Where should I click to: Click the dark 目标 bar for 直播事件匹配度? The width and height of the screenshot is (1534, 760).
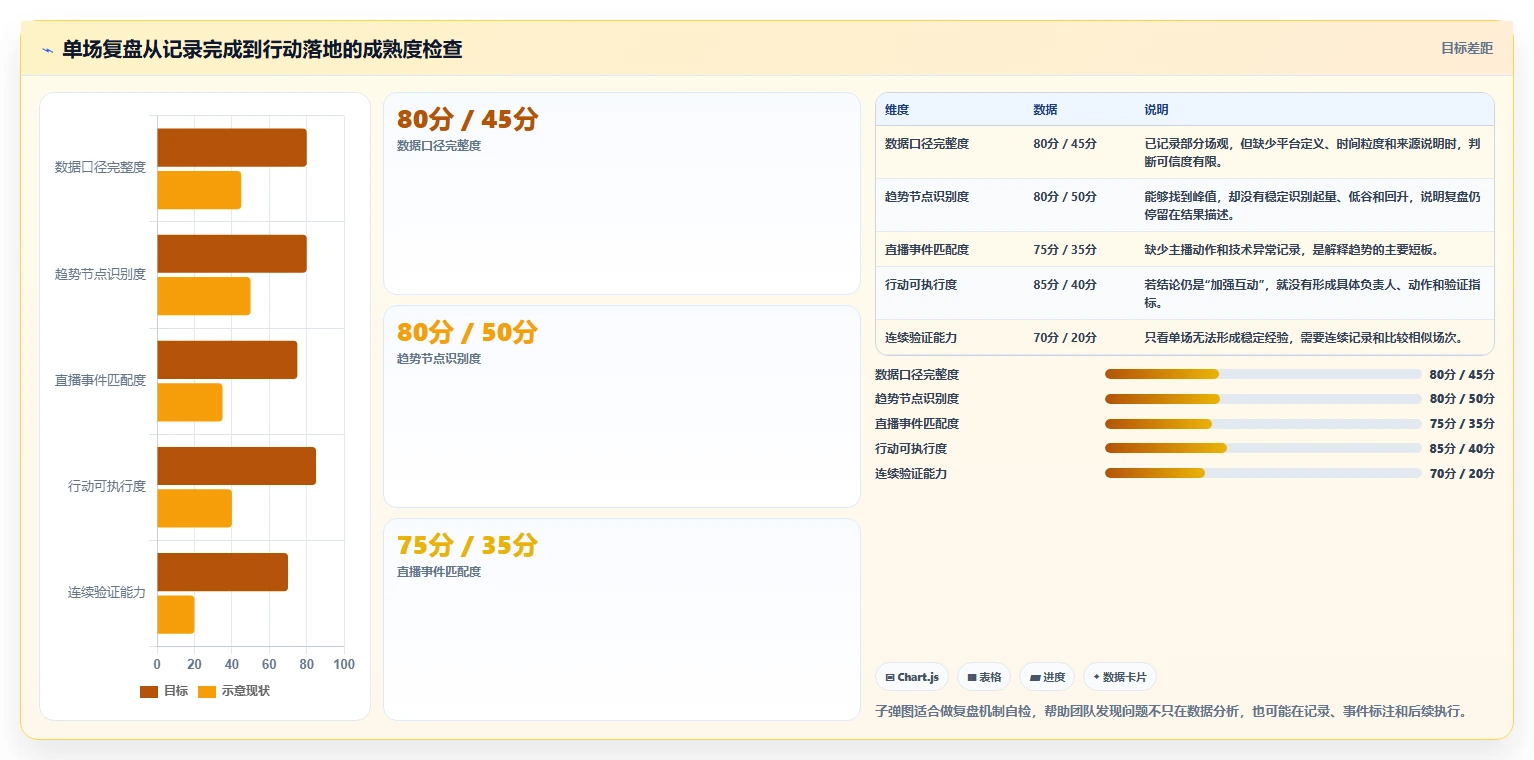click(x=227, y=360)
